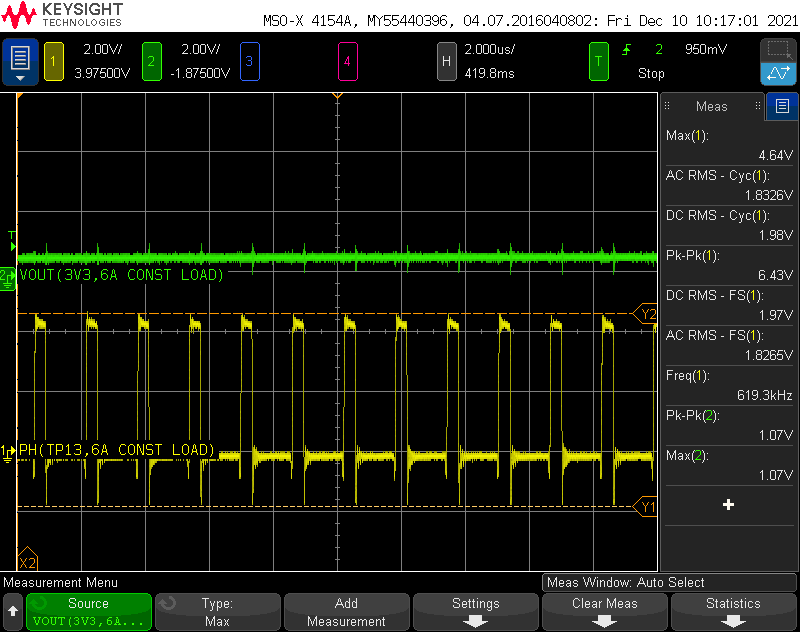The width and height of the screenshot is (800, 632).
Task: Select the Freq(1) measurement
Action: click(x=729, y=386)
